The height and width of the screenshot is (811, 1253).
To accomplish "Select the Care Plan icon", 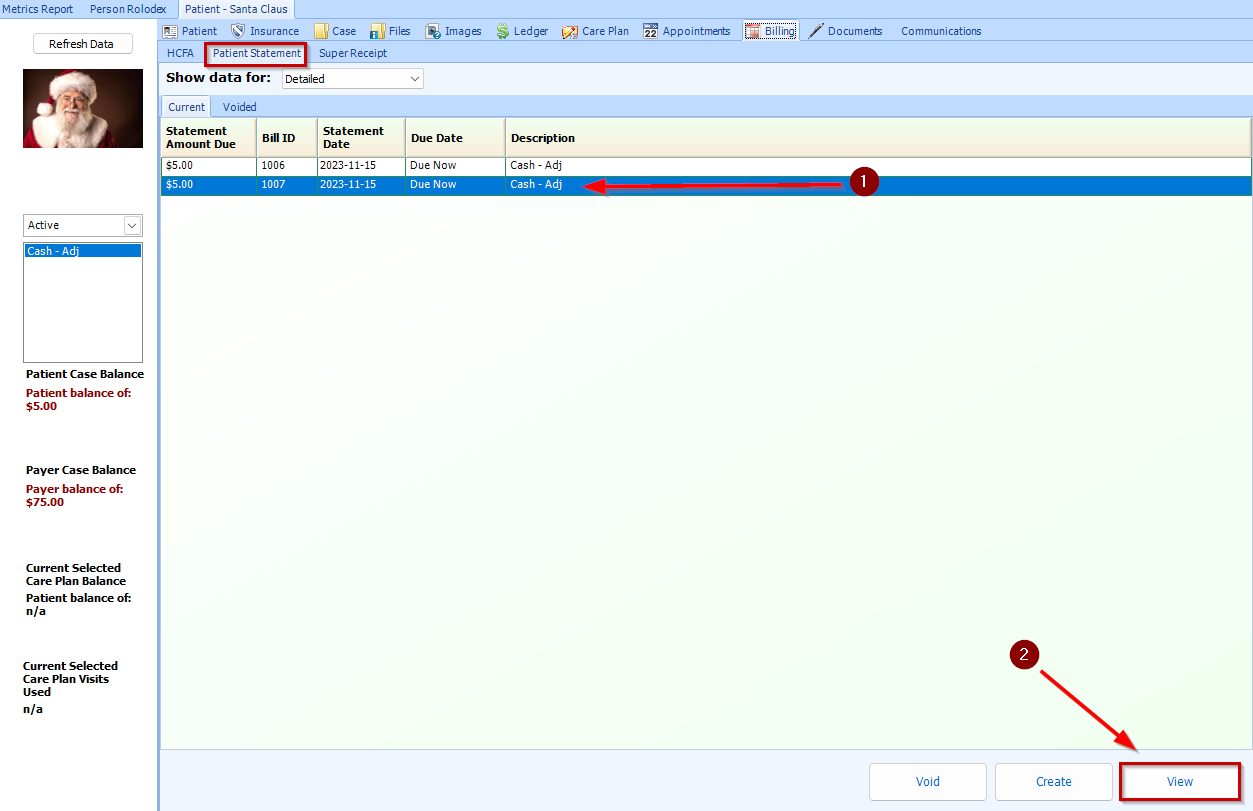I will [x=570, y=31].
